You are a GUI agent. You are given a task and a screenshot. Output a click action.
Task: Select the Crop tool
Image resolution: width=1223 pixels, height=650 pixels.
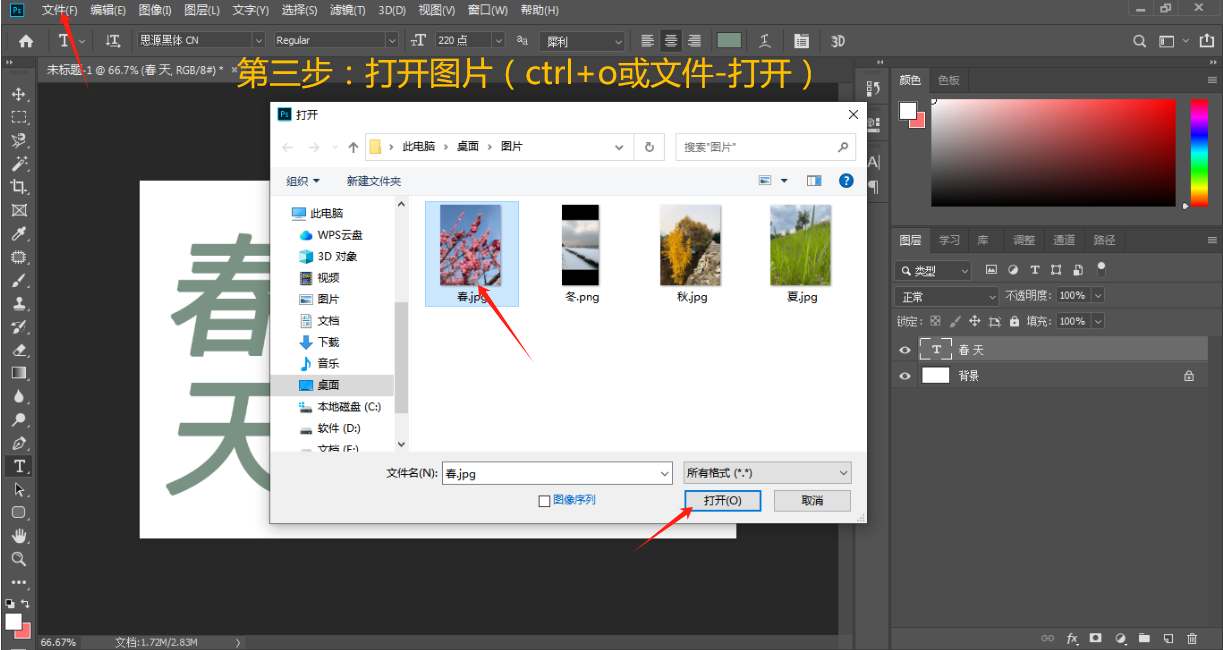coord(18,187)
